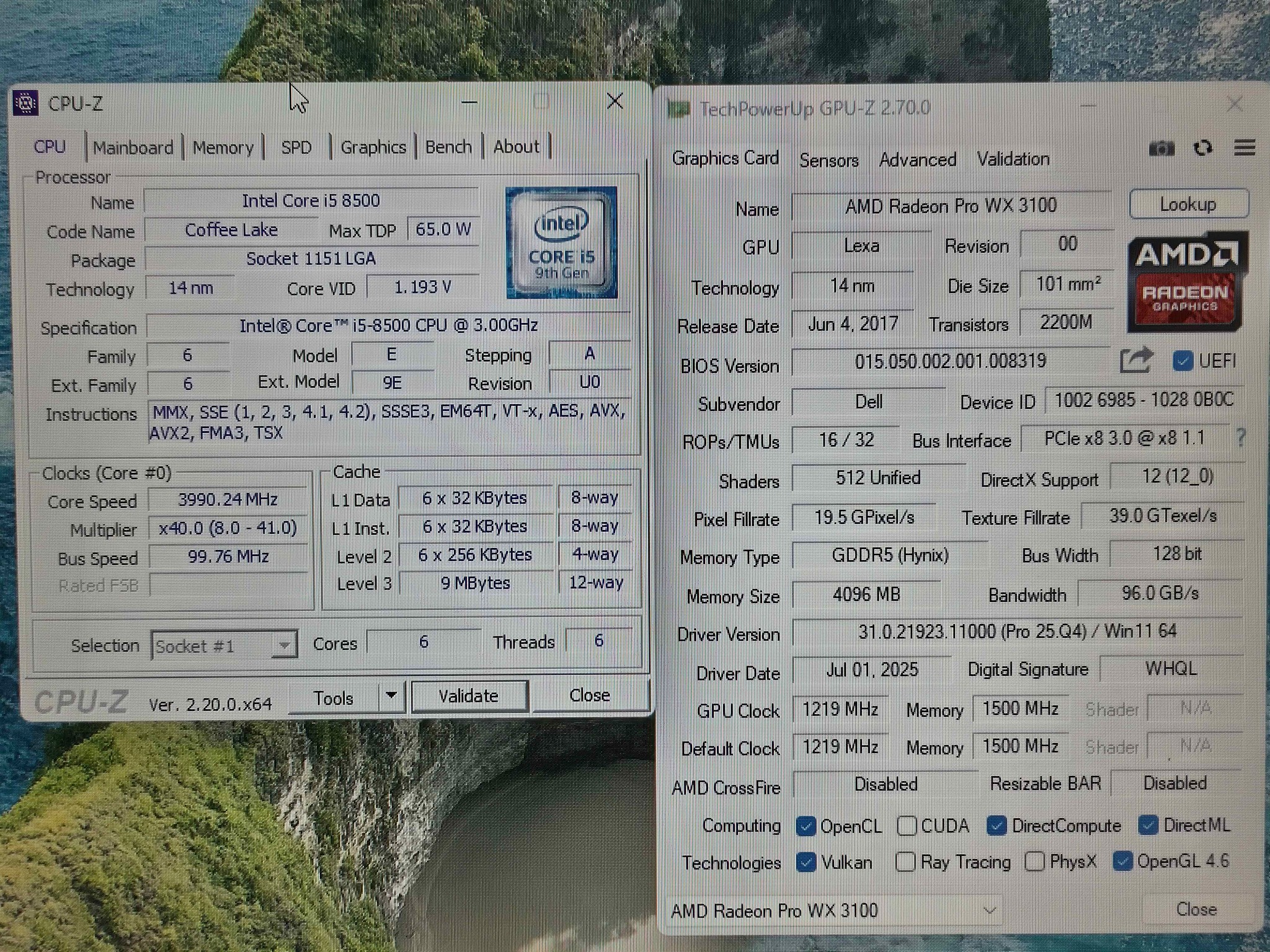Click the GPU name field AMD Radeon Pro WX 3100
Screen dimensions: 1270x952
point(951,206)
